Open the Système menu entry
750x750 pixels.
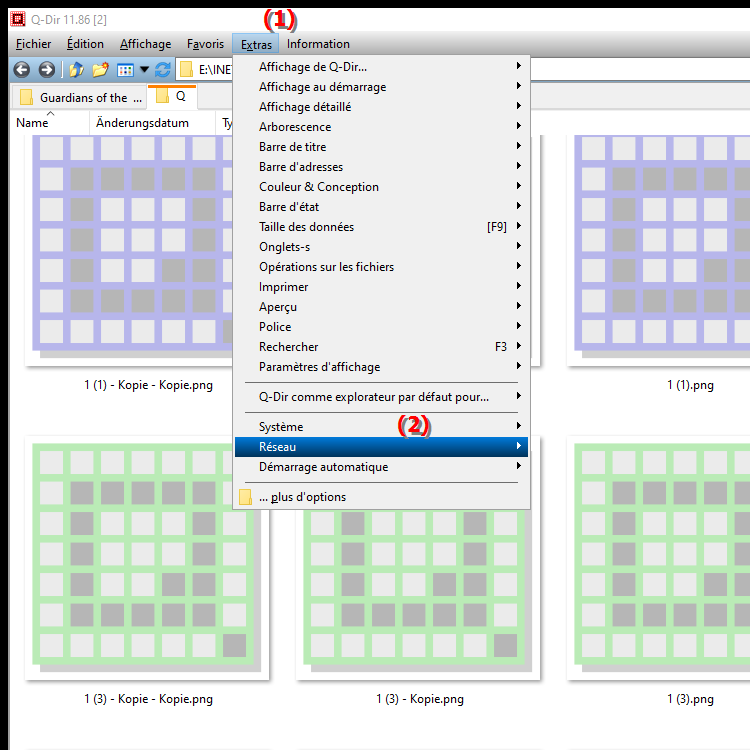coord(382,427)
